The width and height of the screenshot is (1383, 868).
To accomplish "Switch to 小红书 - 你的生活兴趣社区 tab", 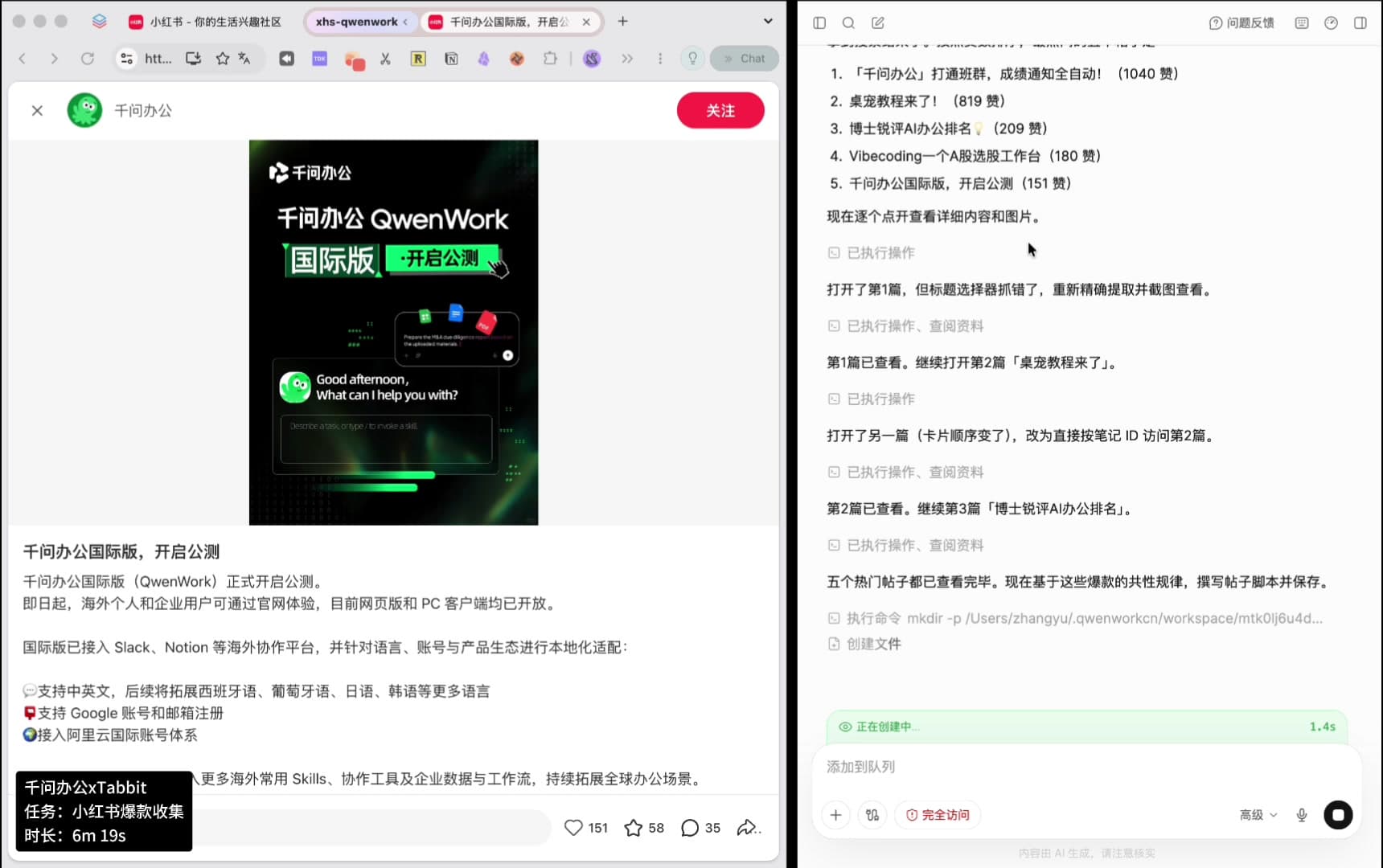I will coord(206,22).
